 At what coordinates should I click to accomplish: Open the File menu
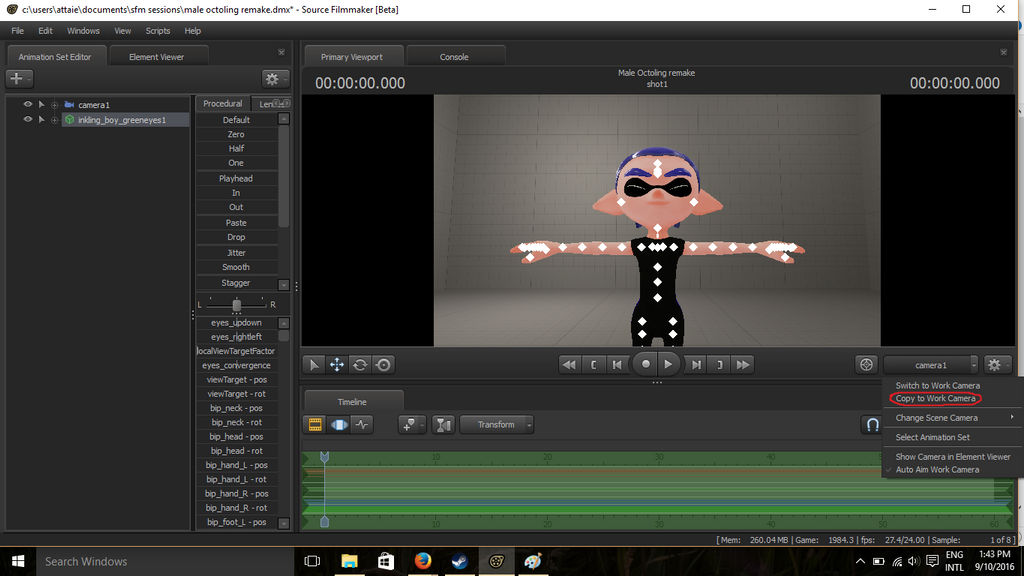click(x=18, y=31)
